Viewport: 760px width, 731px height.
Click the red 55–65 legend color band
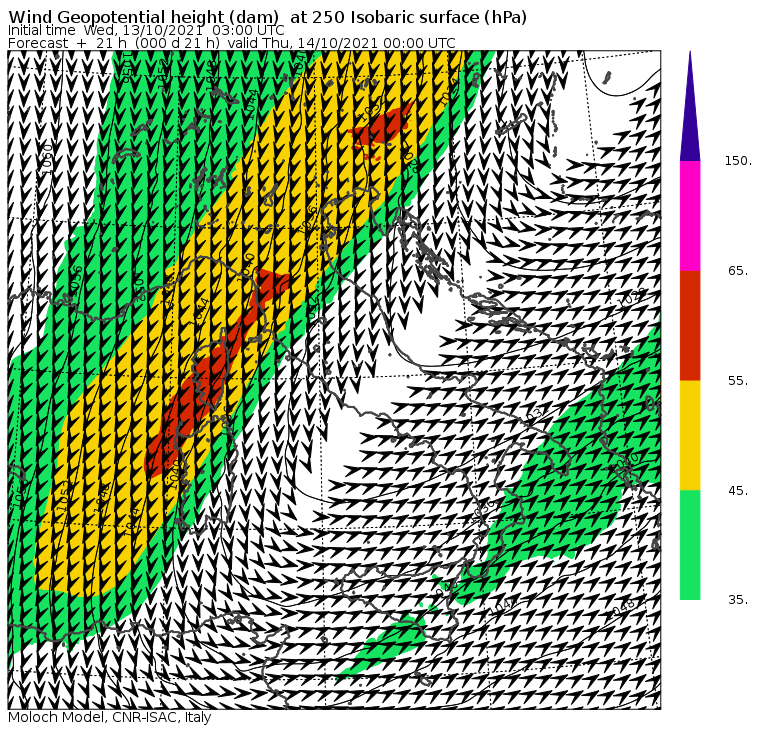point(690,325)
